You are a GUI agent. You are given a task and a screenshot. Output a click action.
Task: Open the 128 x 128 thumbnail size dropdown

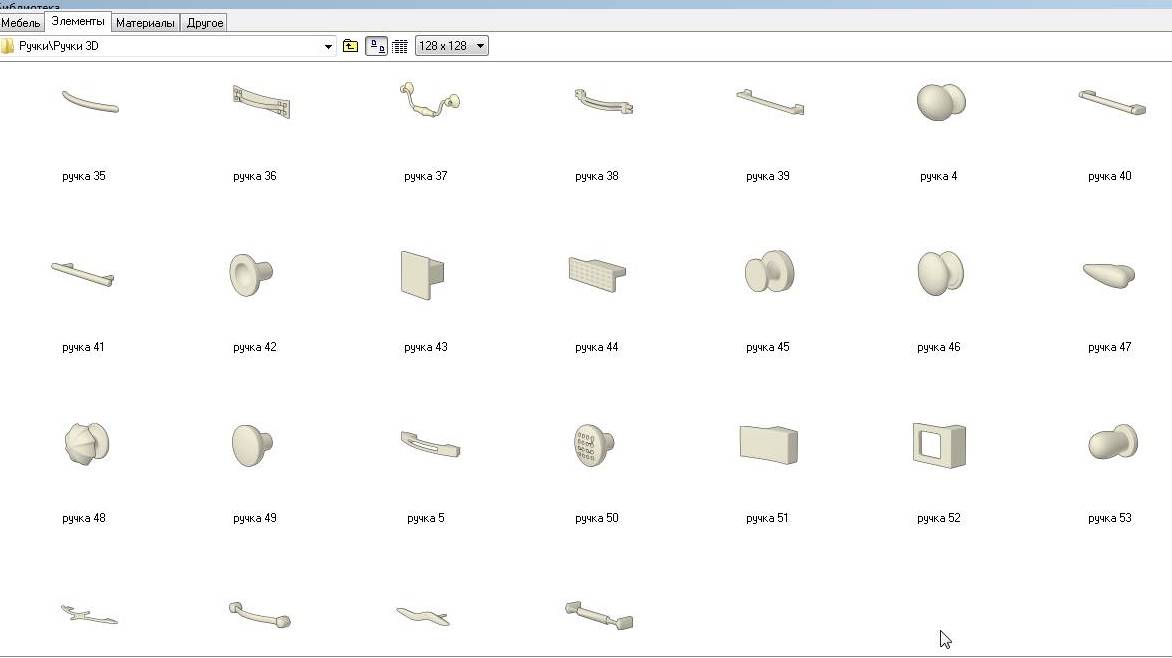click(451, 46)
